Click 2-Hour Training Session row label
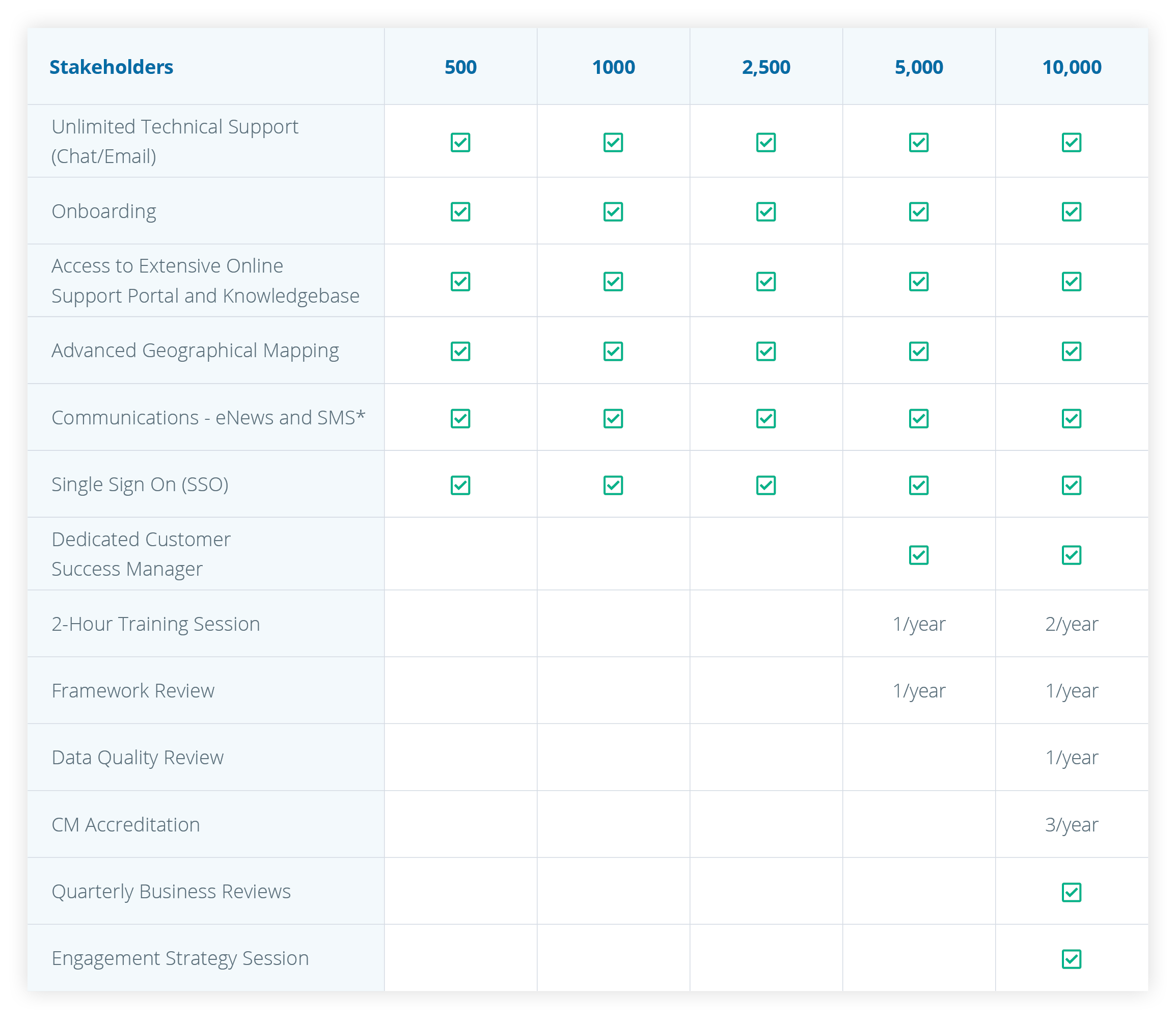The image size is (1176, 1020). pos(155,625)
